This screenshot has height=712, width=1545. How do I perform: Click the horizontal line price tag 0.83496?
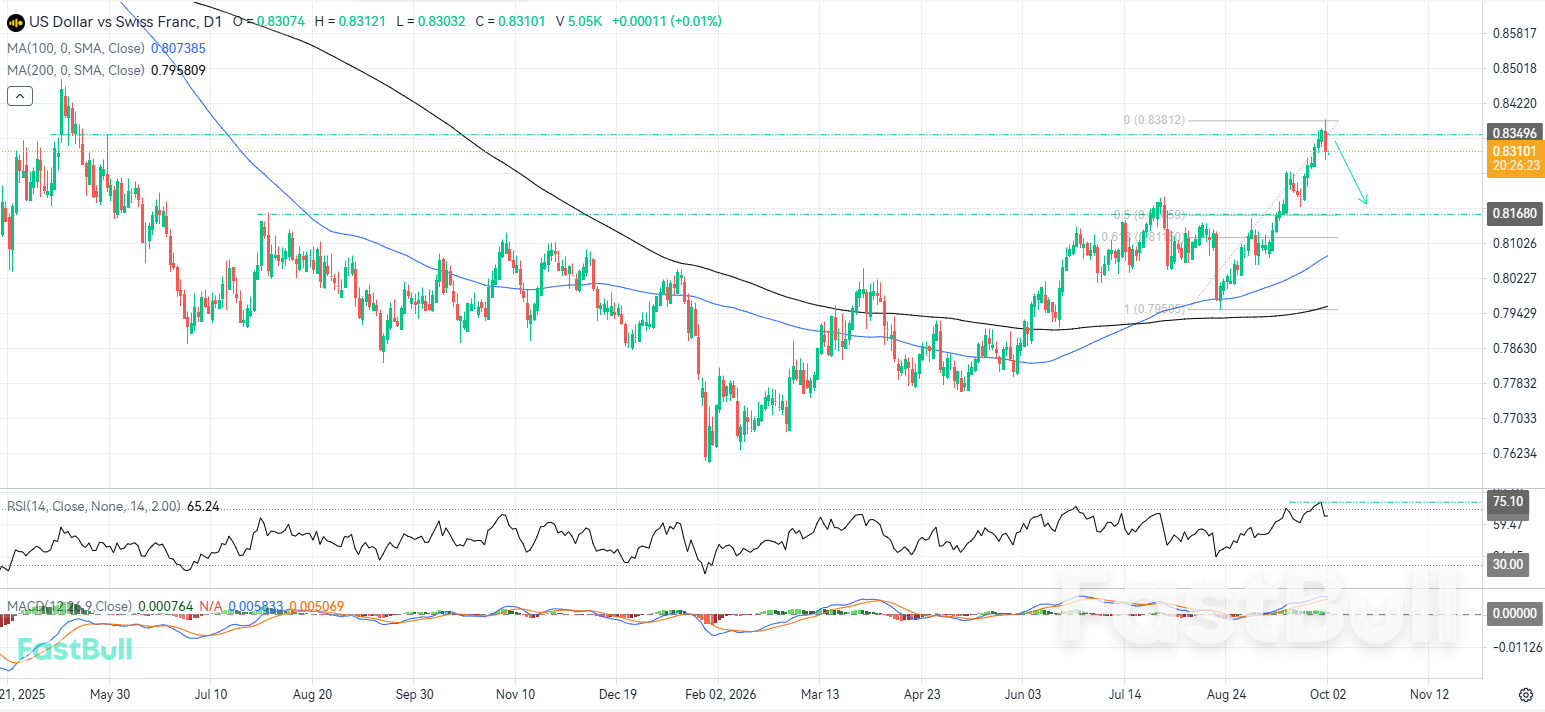[x=1514, y=132]
